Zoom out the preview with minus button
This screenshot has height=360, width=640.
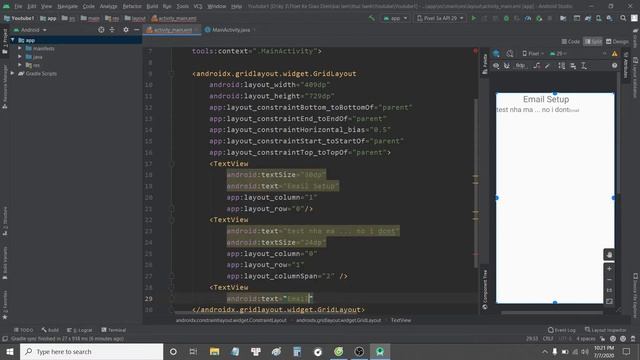(x=609, y=280)
